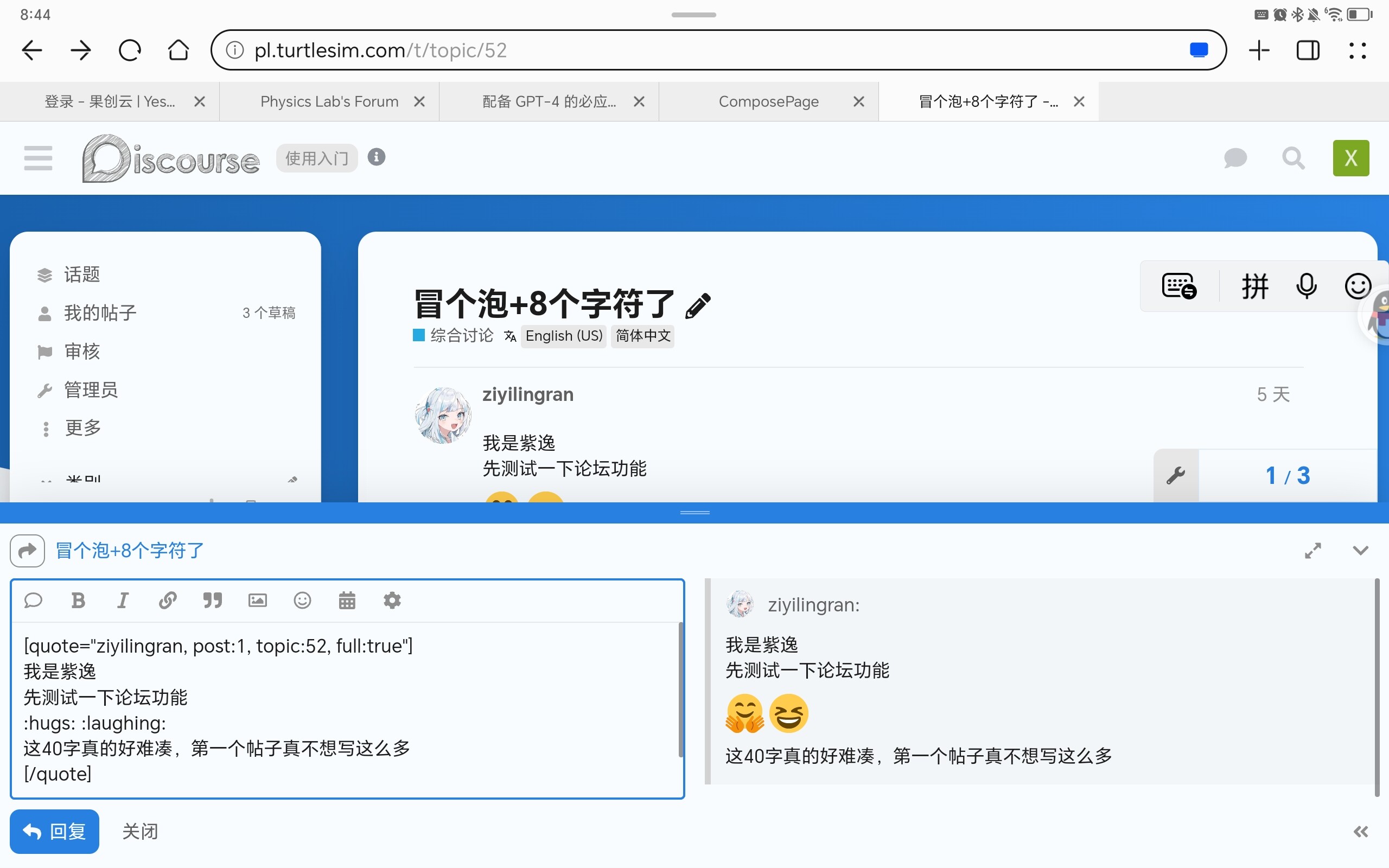This screenshot has height=868, width=1389.
Task: Open emoji picker in composer toolbar
Action: (302, 601)
